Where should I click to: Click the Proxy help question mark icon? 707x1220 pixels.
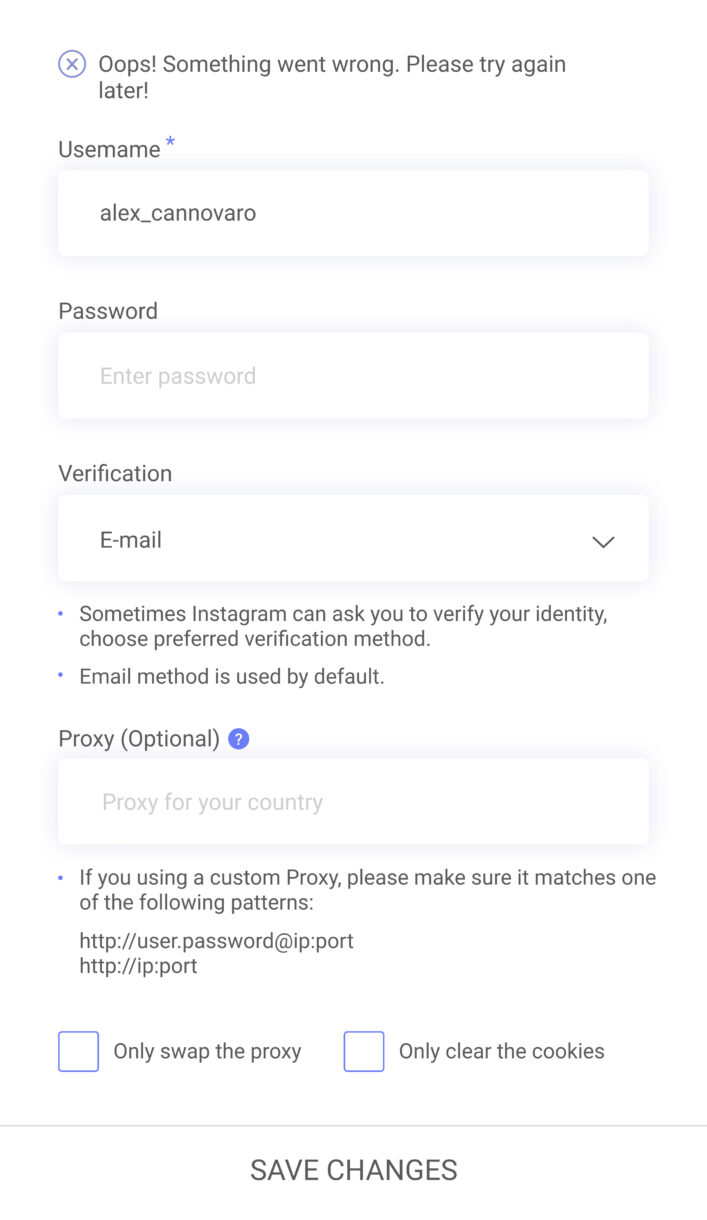(238, 739)
